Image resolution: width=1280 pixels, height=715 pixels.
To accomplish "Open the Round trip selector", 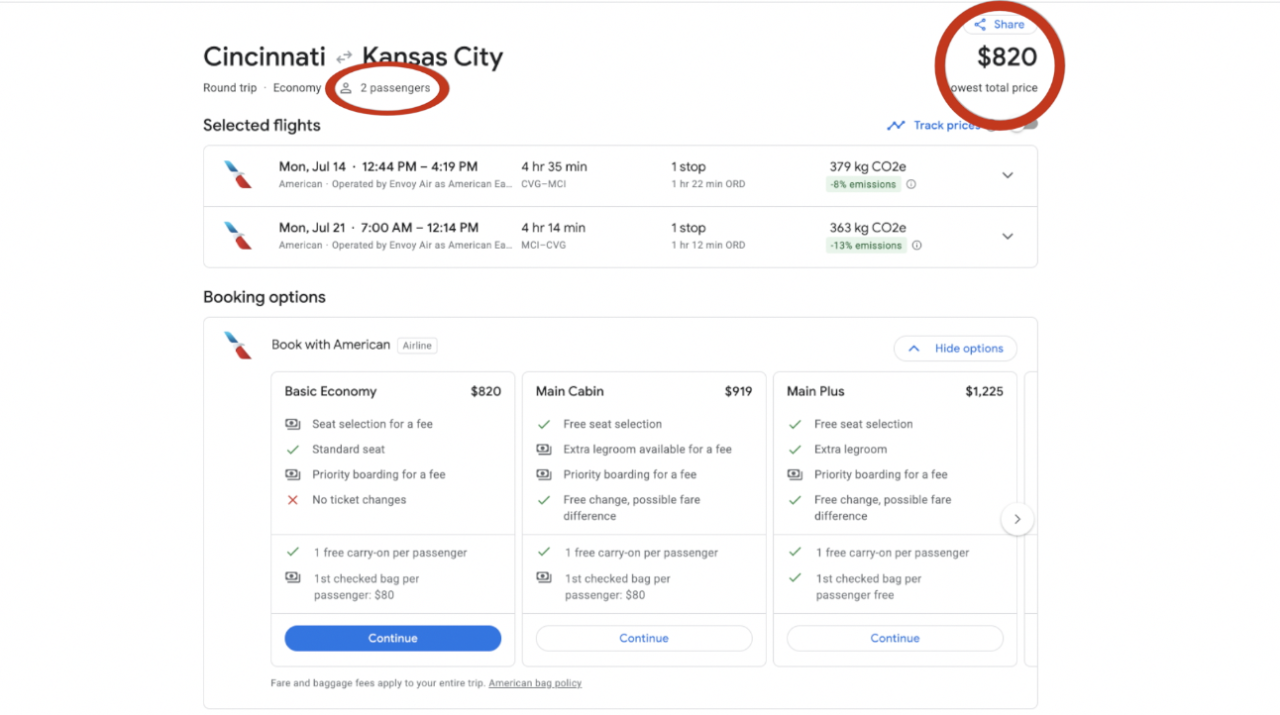I will [230, 88].
